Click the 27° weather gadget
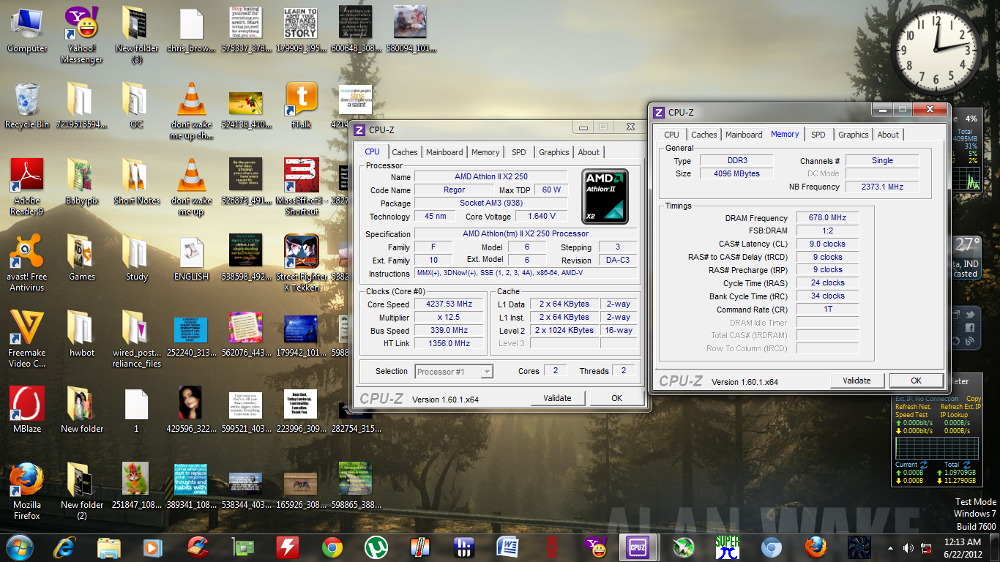Image resolution: width=1000 pixels, height=562 pixels. tap(966, 258)
